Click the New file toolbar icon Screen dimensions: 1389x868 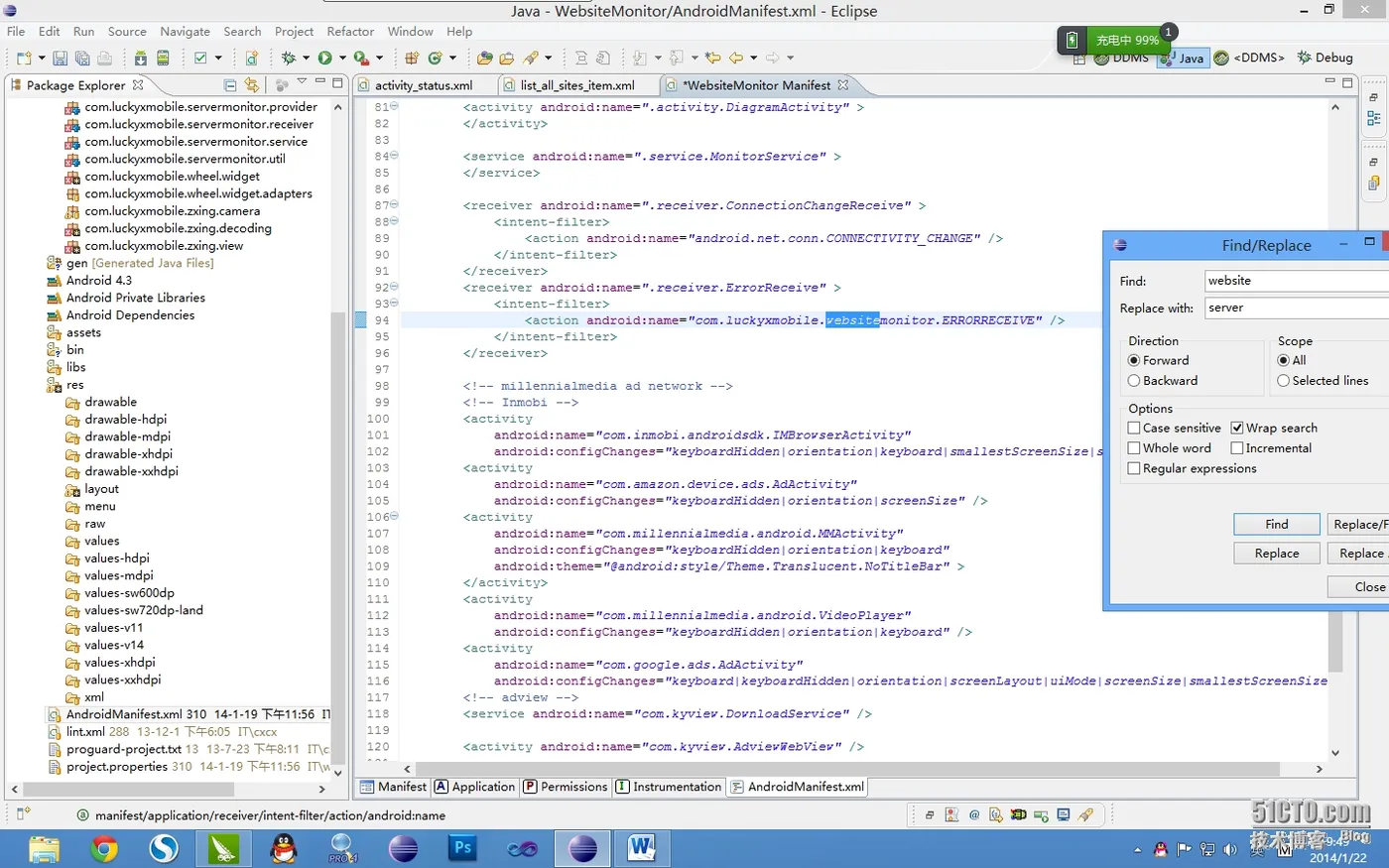tap(24, 59)
